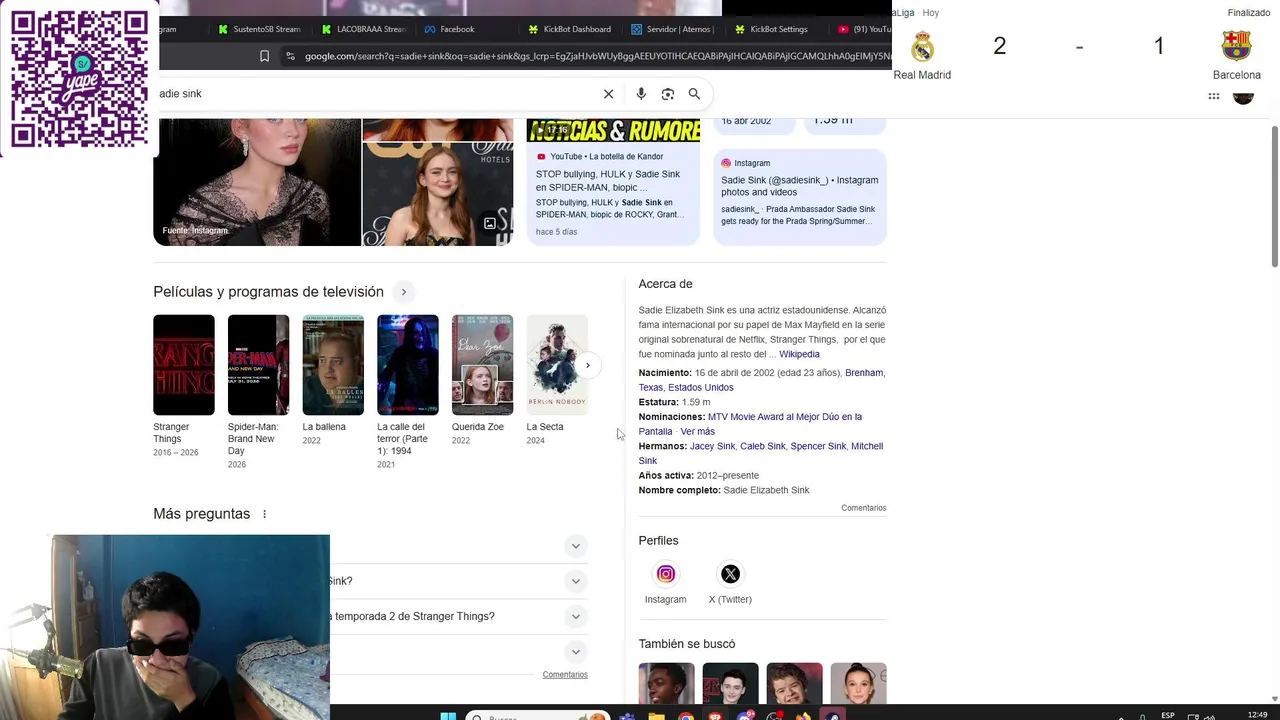Expand nominations with 'Ver más'

coord(697,432)
